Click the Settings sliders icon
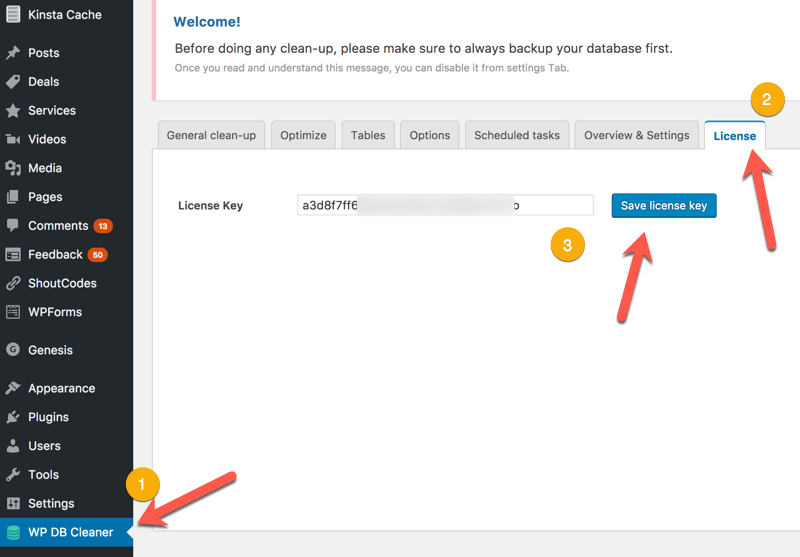The width and height of the screenshot is (800, 557). [x=13, y=503]
